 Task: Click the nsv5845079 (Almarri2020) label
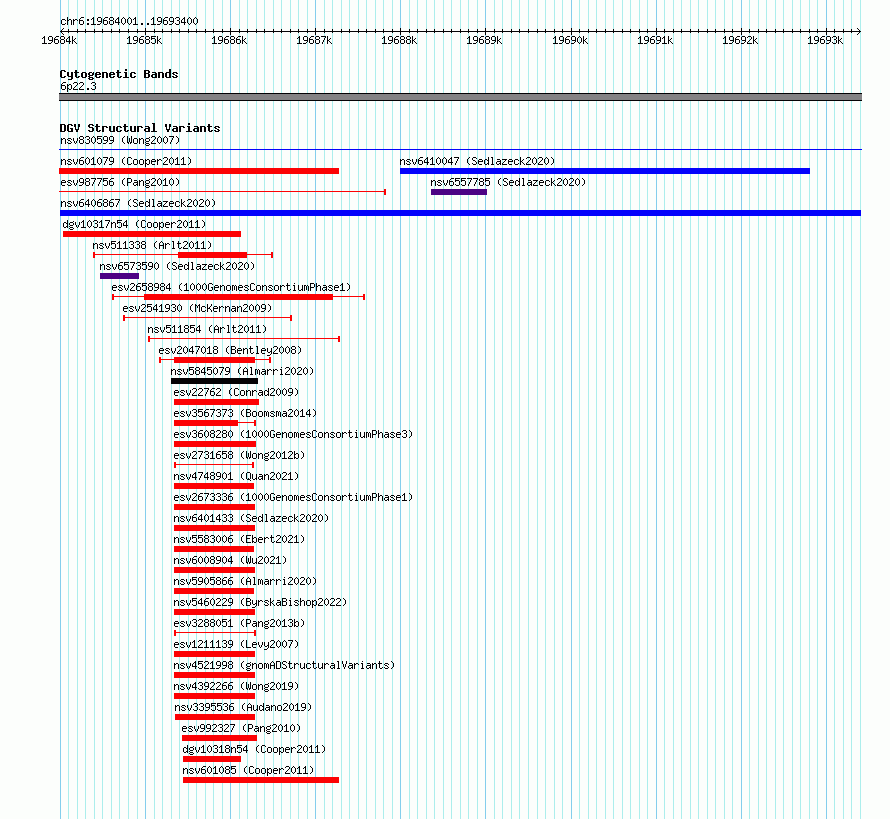point(242,371)
